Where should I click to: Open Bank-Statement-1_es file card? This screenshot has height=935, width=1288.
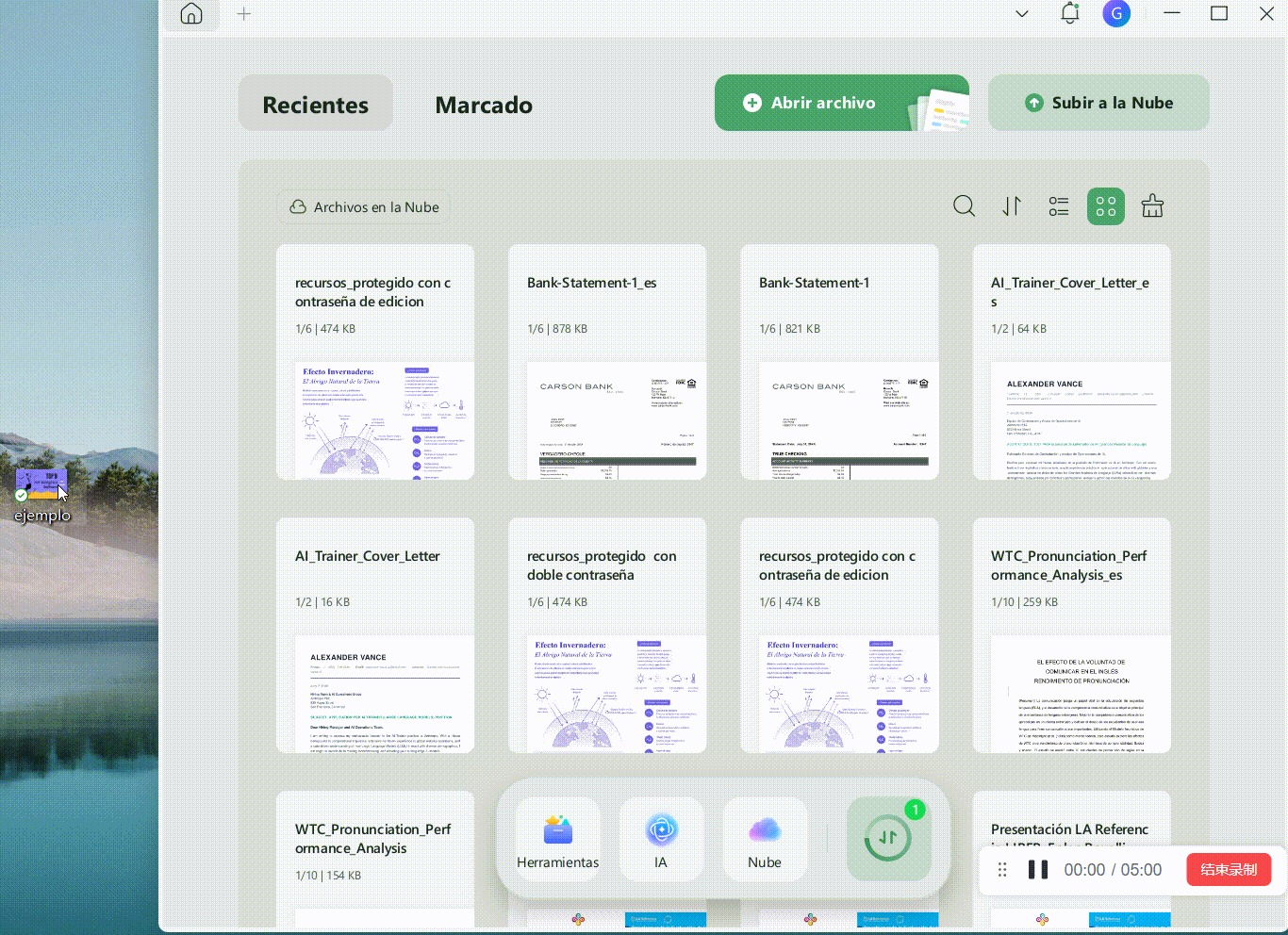[x=607, y=362]
